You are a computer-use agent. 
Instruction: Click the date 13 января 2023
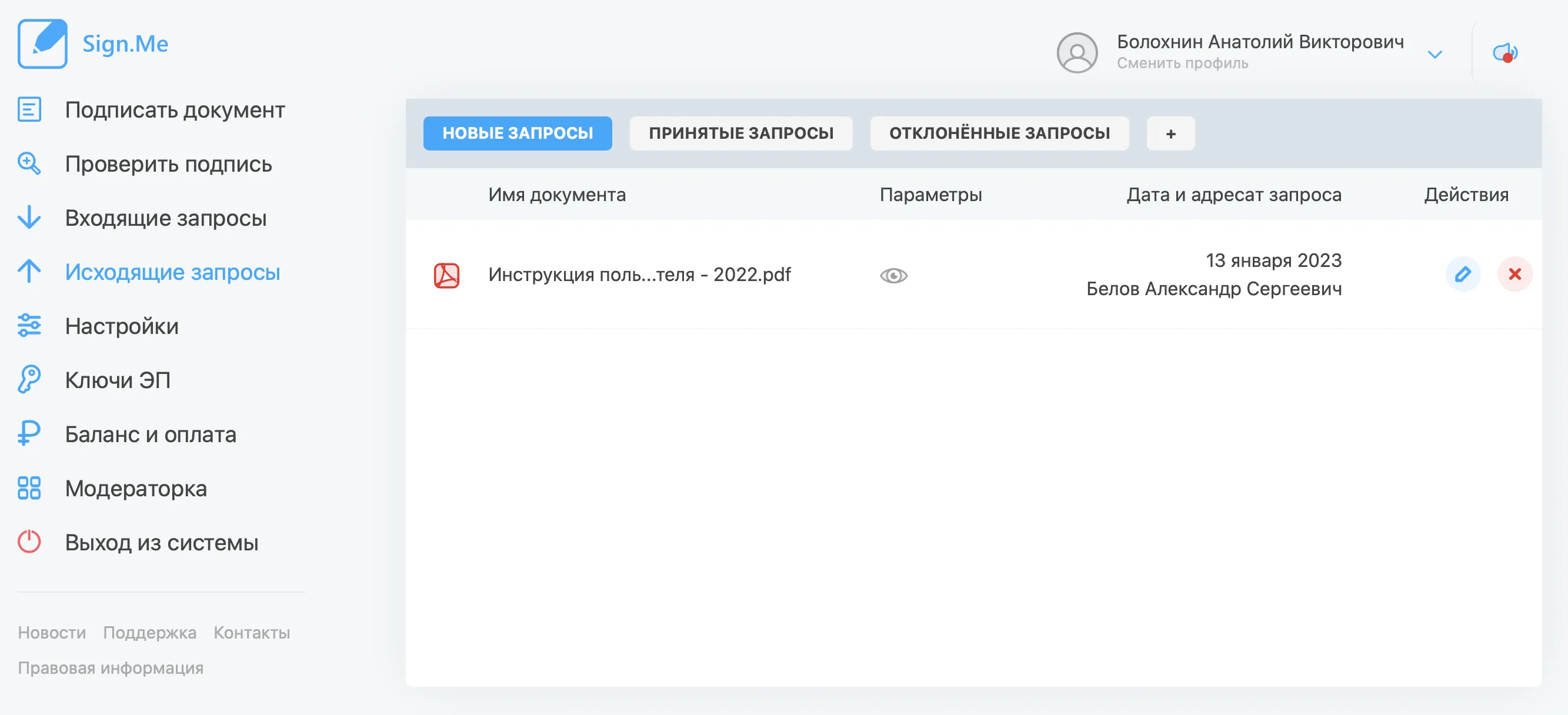(x=1274, y=260)
